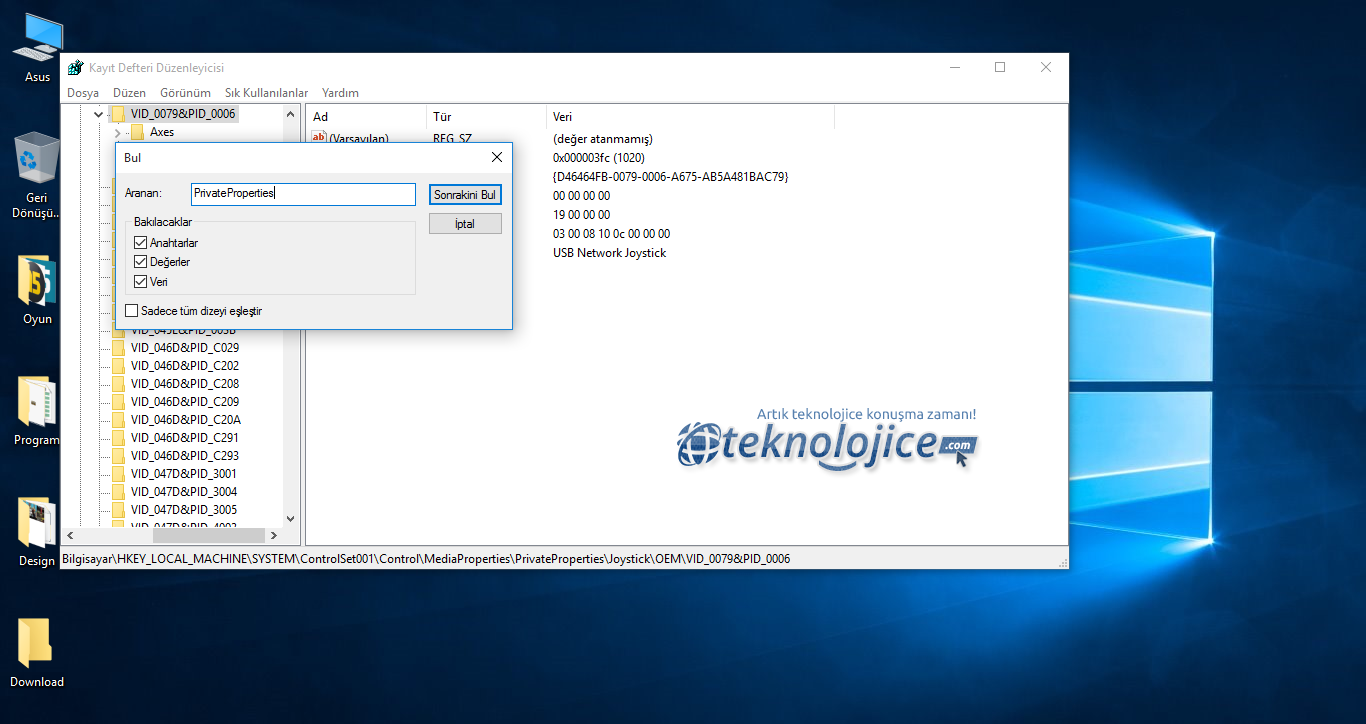Click the folder icon of VID_046D&PID_C20A
Screen dimensions: 1366x724
[118, 420]
